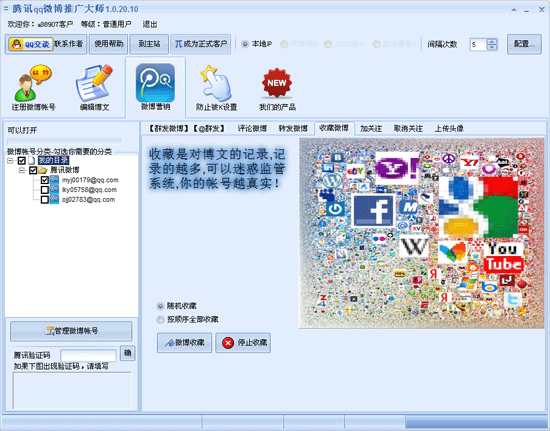Select the 本地IP radio option
The image size is (550, 431).
pyautogui.click(x=245, y=44)
